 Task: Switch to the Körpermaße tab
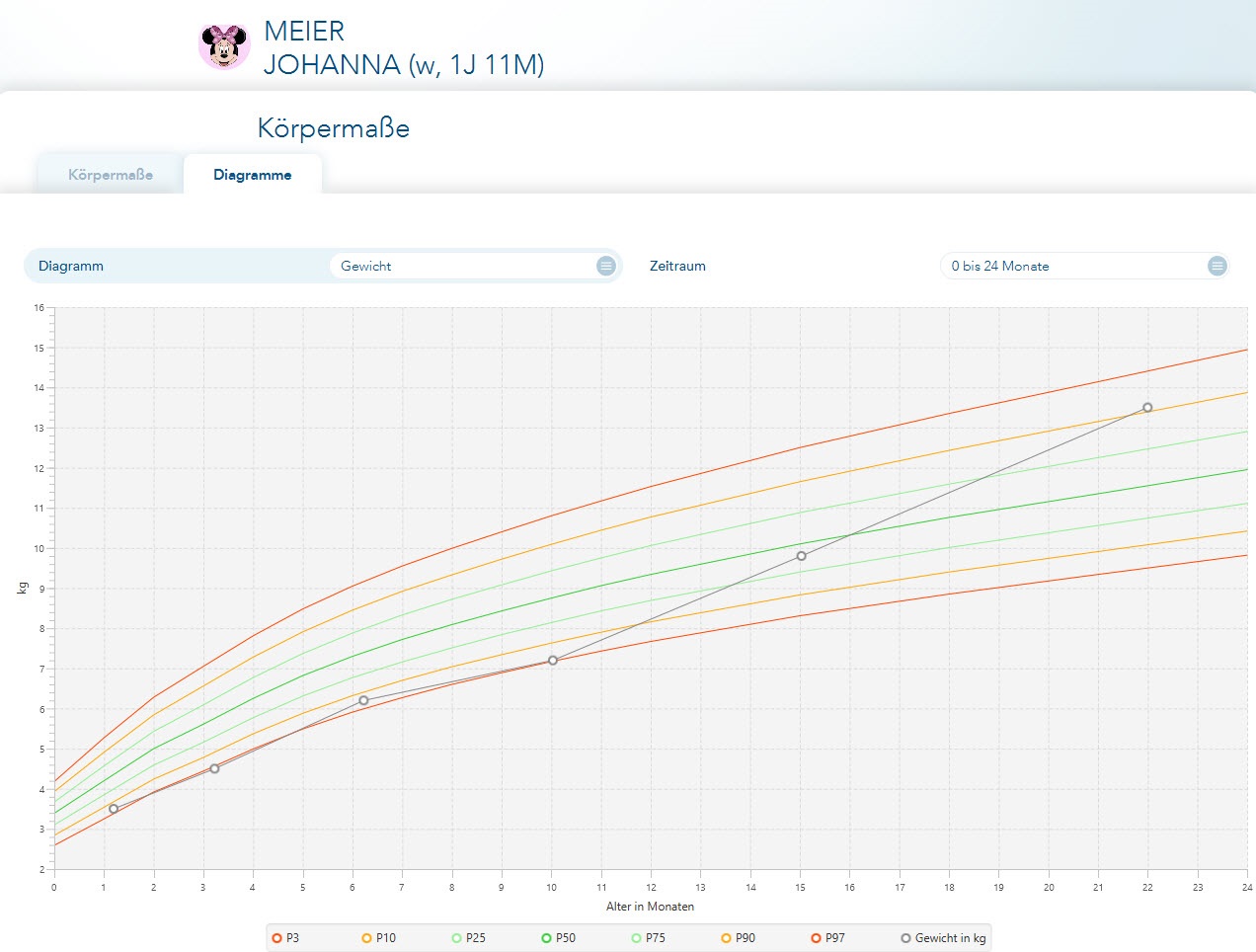point(111,175)
